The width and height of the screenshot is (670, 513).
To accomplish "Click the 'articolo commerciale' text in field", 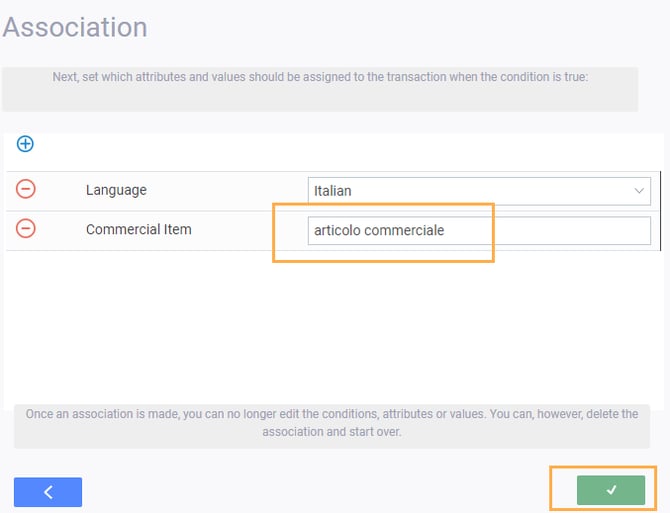I will (x=379, y=230).
